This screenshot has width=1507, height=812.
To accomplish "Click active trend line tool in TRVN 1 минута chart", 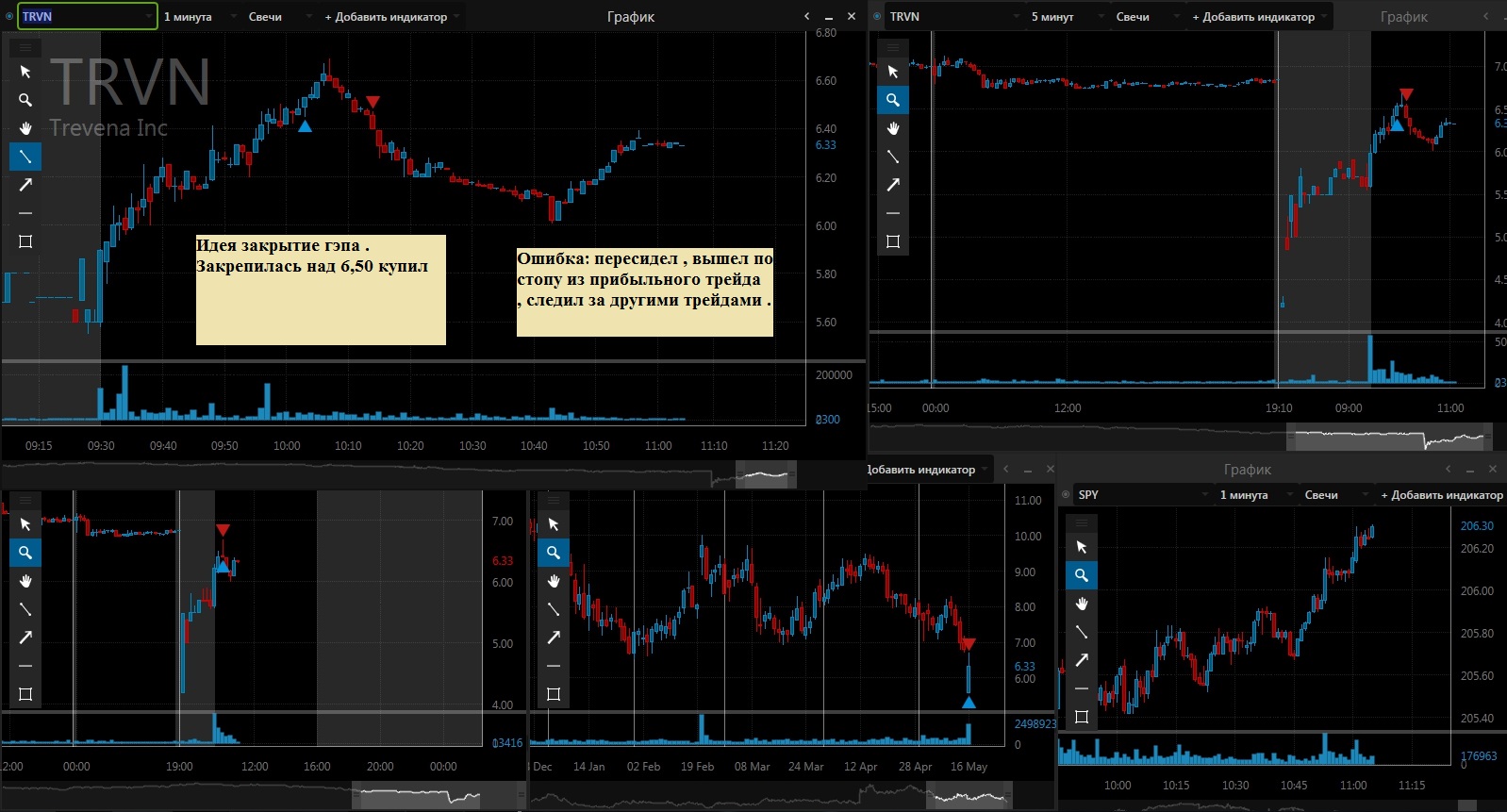I will [x=25, y=157].
